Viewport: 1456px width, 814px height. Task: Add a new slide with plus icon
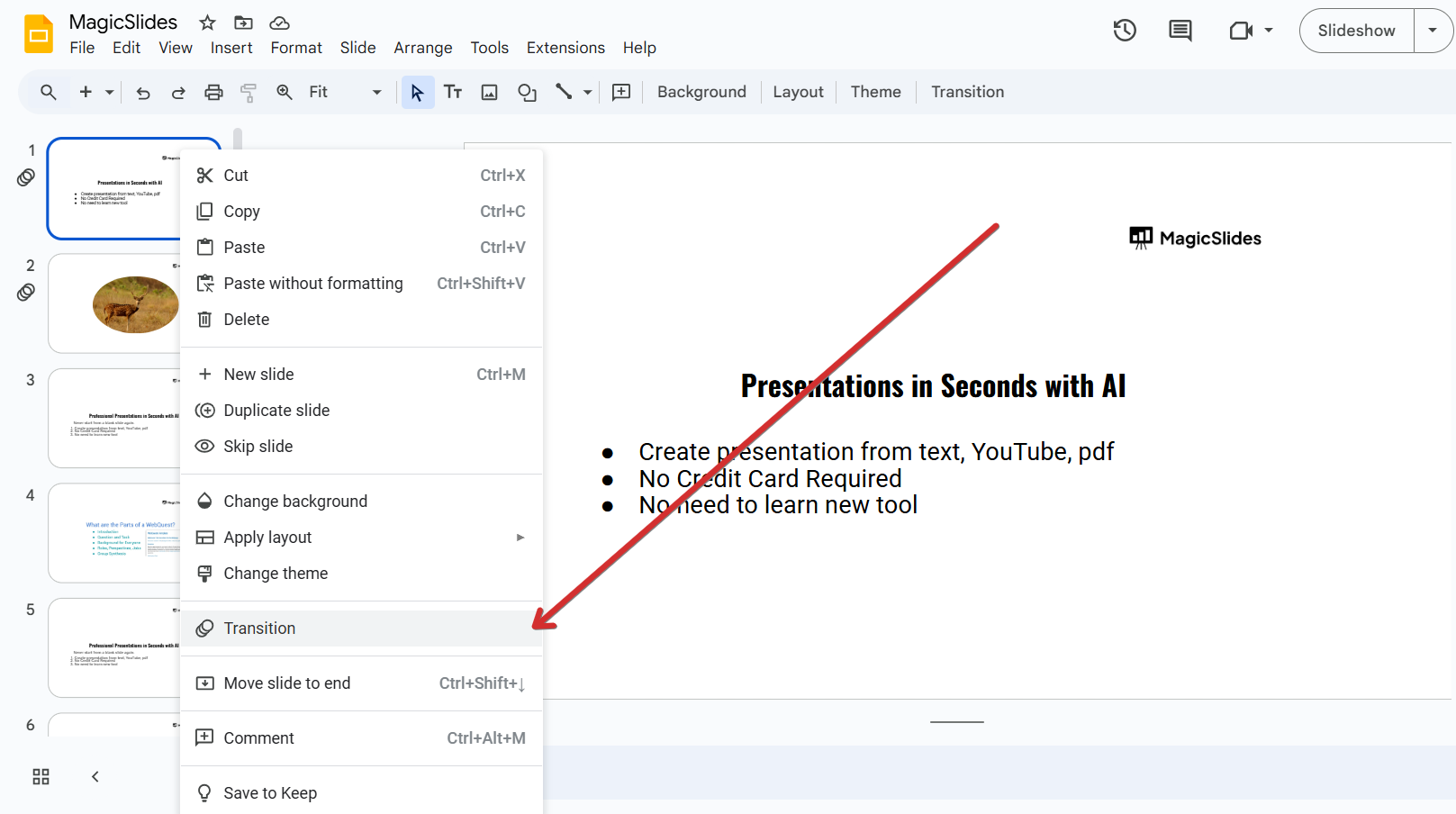coord(86,92)
